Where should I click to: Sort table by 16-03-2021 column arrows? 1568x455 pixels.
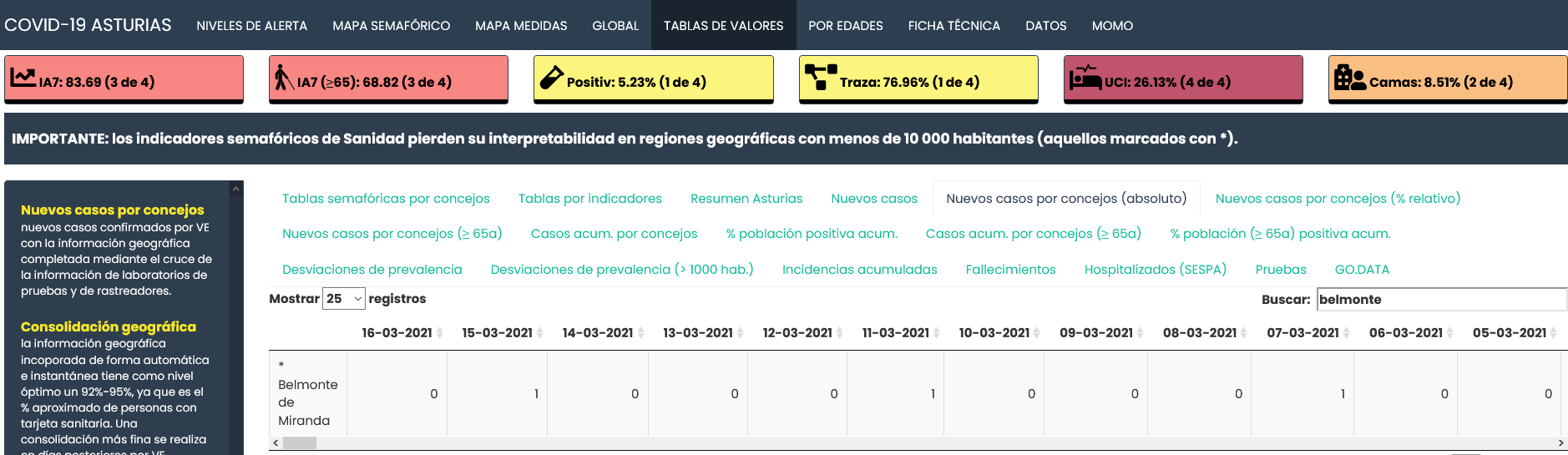439,333
